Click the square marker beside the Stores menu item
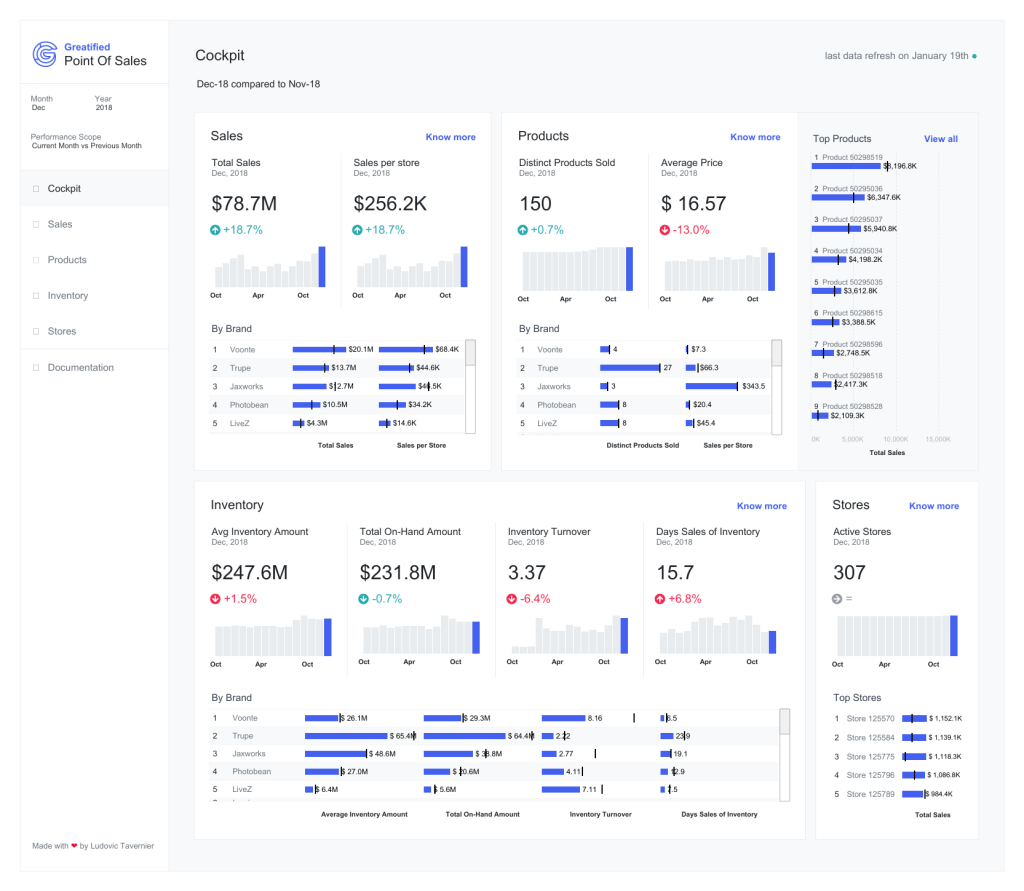The height and width of the screenshot is (891, 1024). point(36,332)
